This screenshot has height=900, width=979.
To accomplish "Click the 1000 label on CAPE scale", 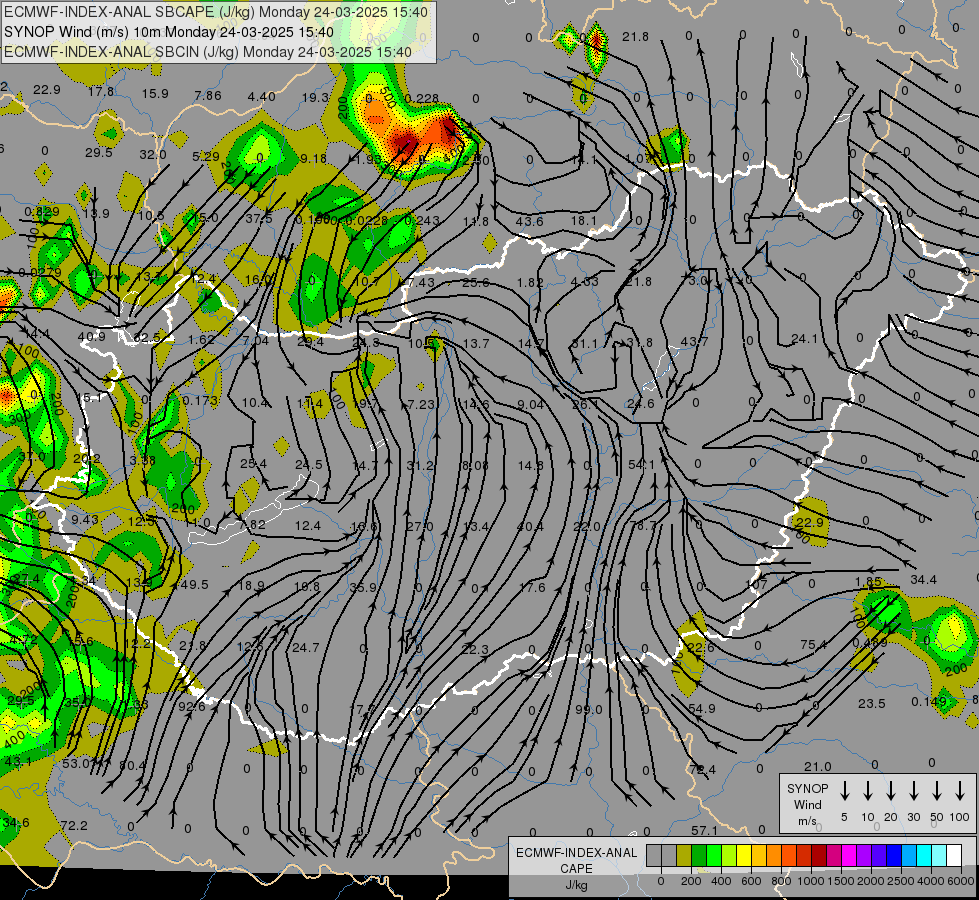I will [810, 881].
